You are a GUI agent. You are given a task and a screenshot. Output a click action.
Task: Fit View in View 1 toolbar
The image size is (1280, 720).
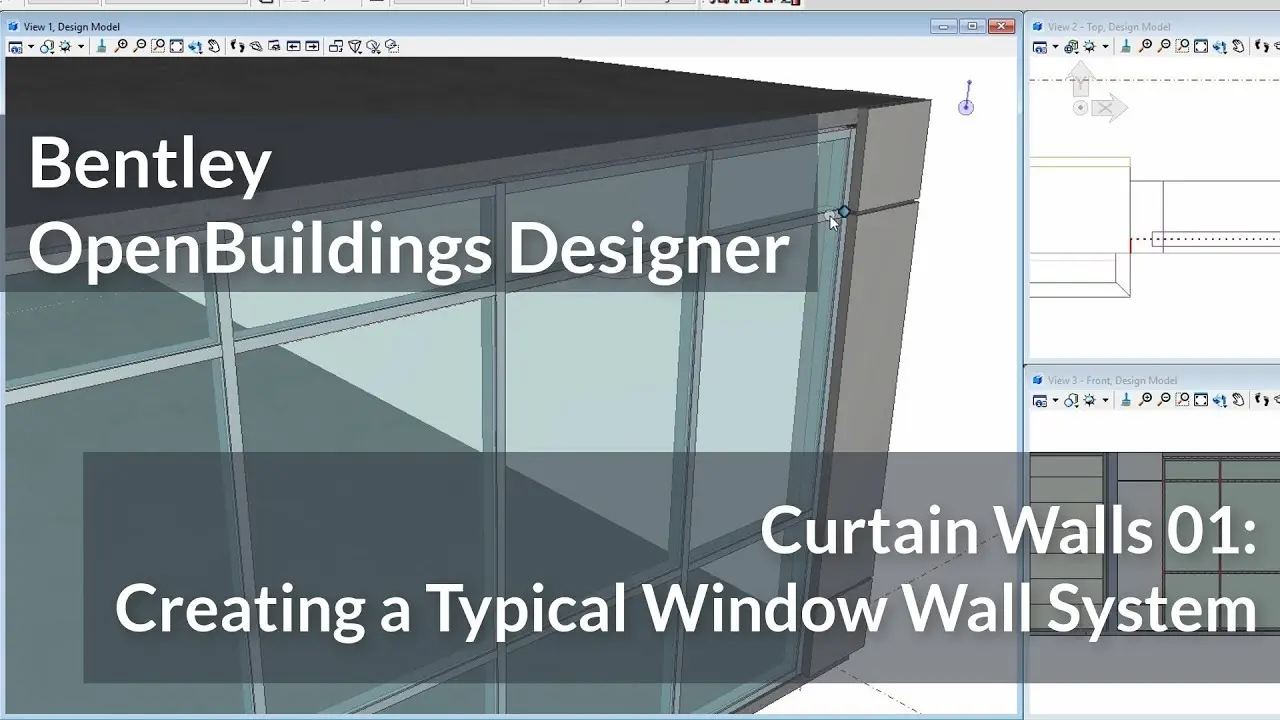[x=177, y=46]
